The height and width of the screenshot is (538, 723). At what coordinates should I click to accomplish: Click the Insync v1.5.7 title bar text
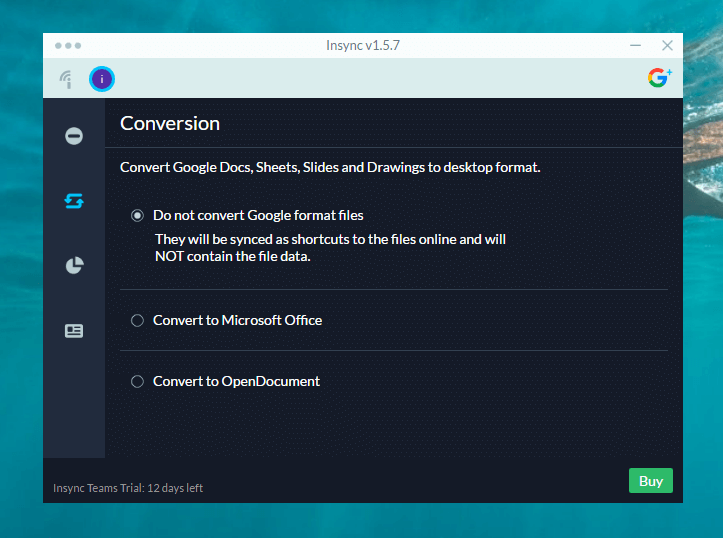pos(362,46)
